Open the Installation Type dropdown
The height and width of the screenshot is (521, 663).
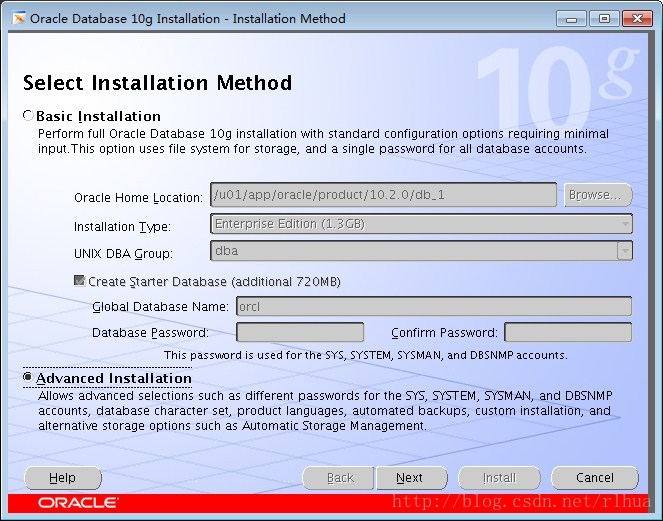pos(422,224)
